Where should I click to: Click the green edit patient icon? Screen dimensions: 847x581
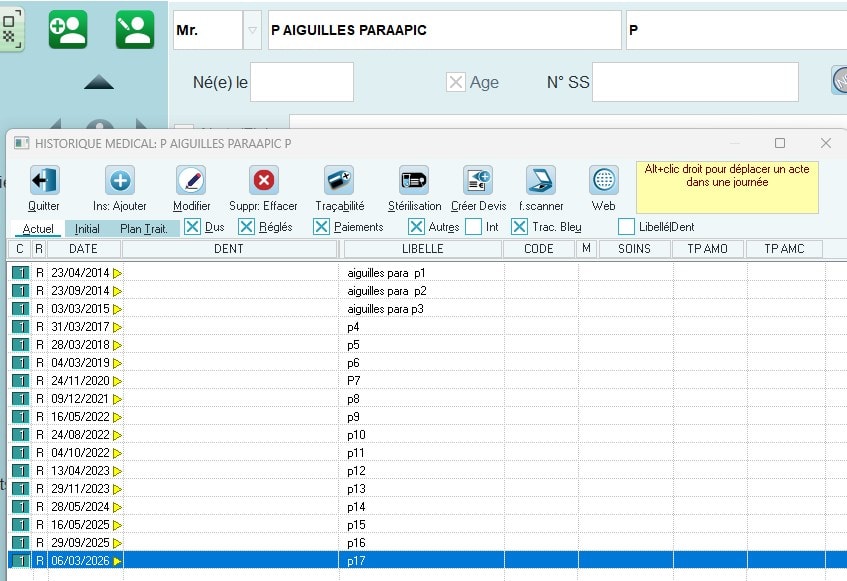(x=135, y=30)
